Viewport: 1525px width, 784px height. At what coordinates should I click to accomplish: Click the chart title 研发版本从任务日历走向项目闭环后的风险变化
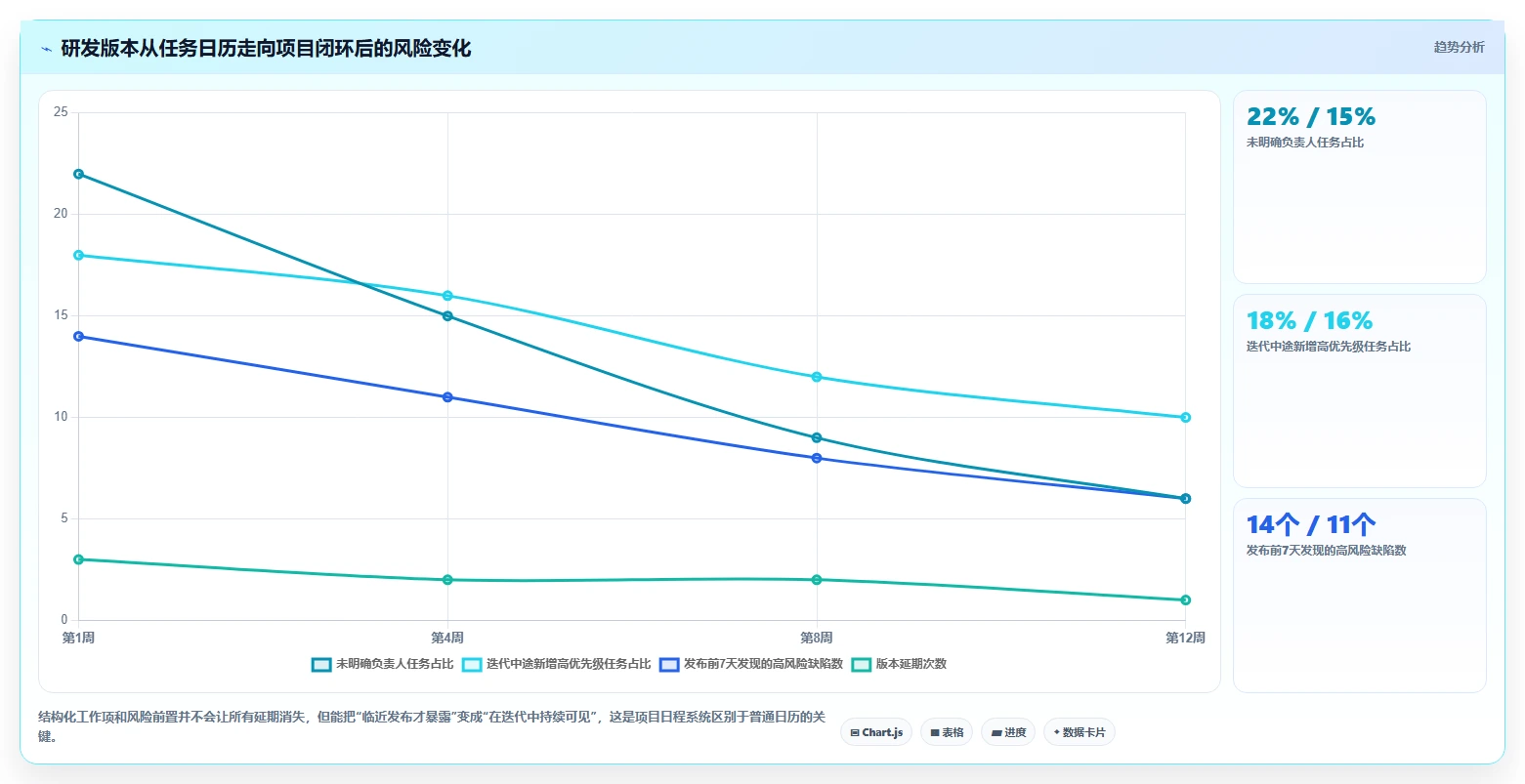point(266,49)
